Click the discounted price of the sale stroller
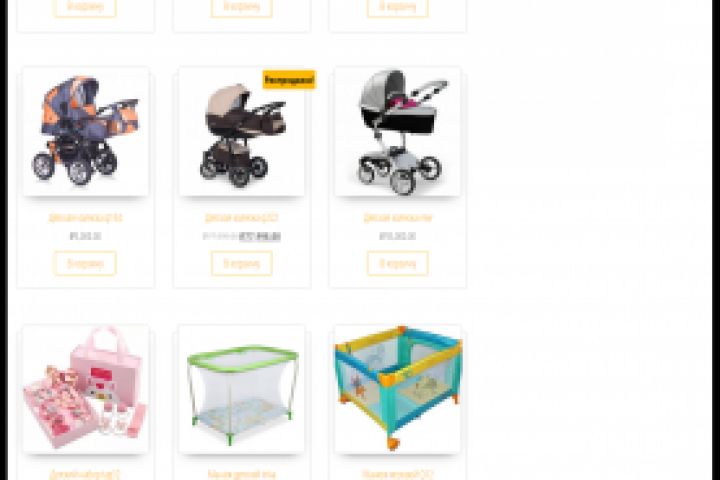 [260, 236]
